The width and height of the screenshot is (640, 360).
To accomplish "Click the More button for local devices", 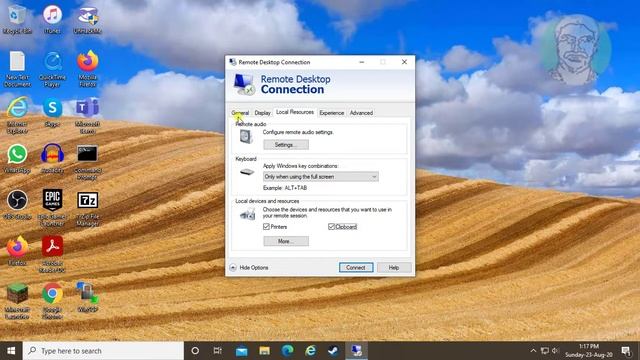I will [x=286, y=241].
